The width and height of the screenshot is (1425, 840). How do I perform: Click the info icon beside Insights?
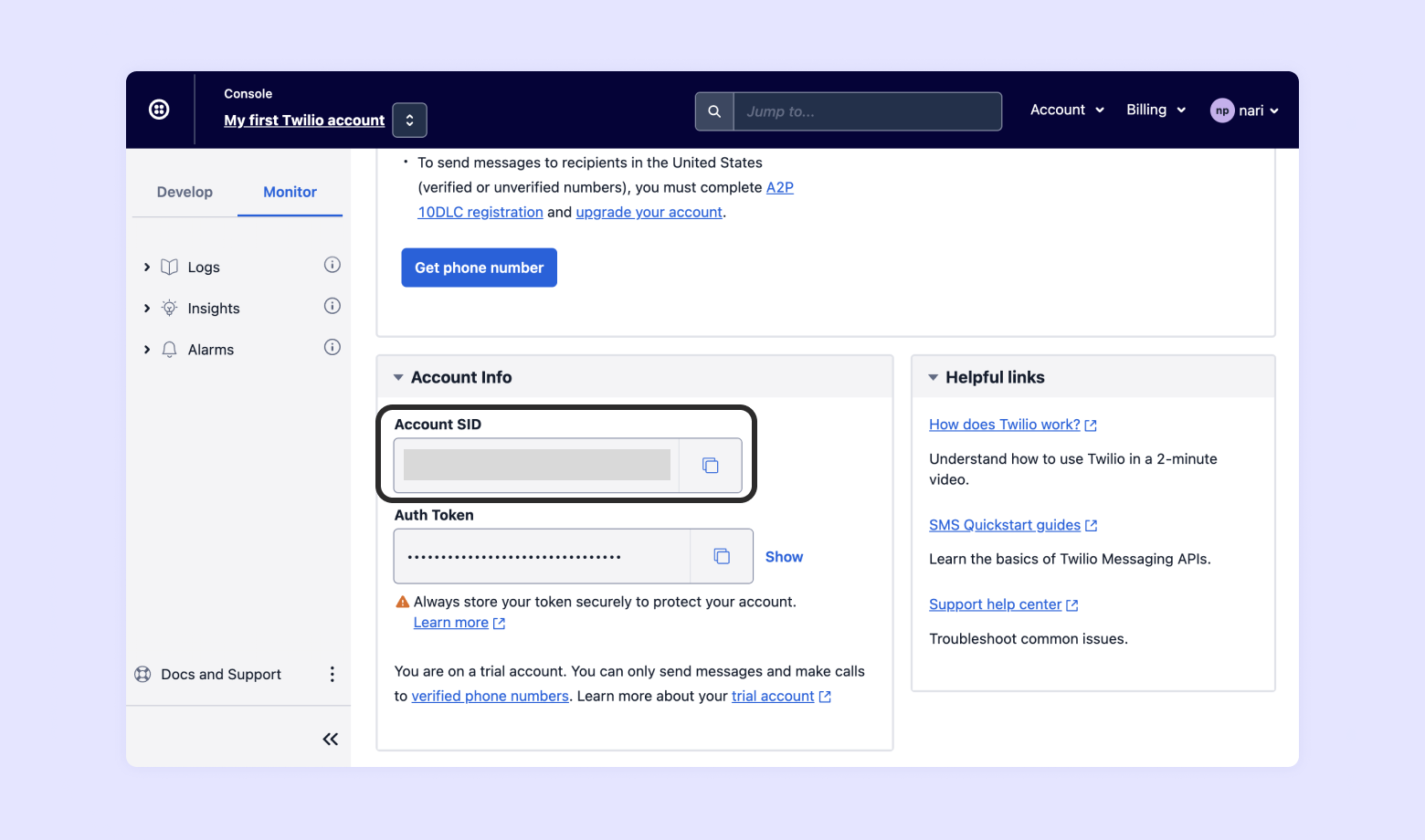pos(332,306)
